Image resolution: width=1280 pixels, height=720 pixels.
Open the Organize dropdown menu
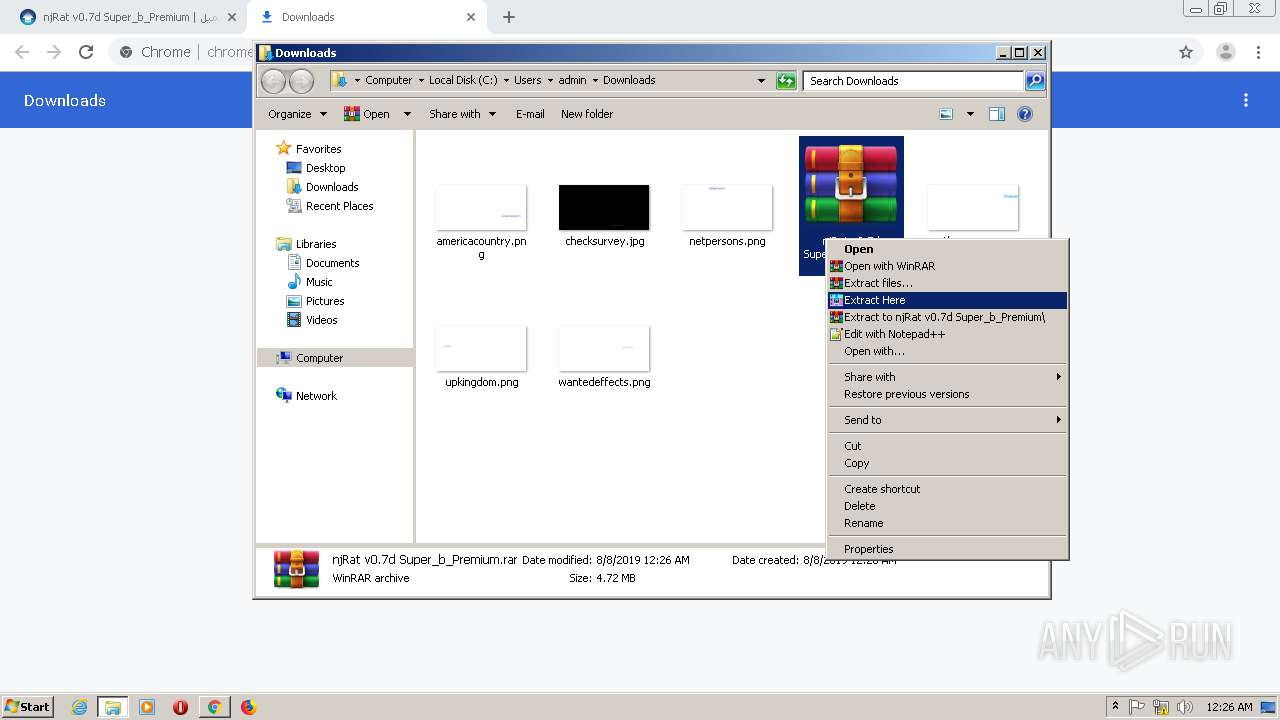pyautogui.click(x=297, y=114)
